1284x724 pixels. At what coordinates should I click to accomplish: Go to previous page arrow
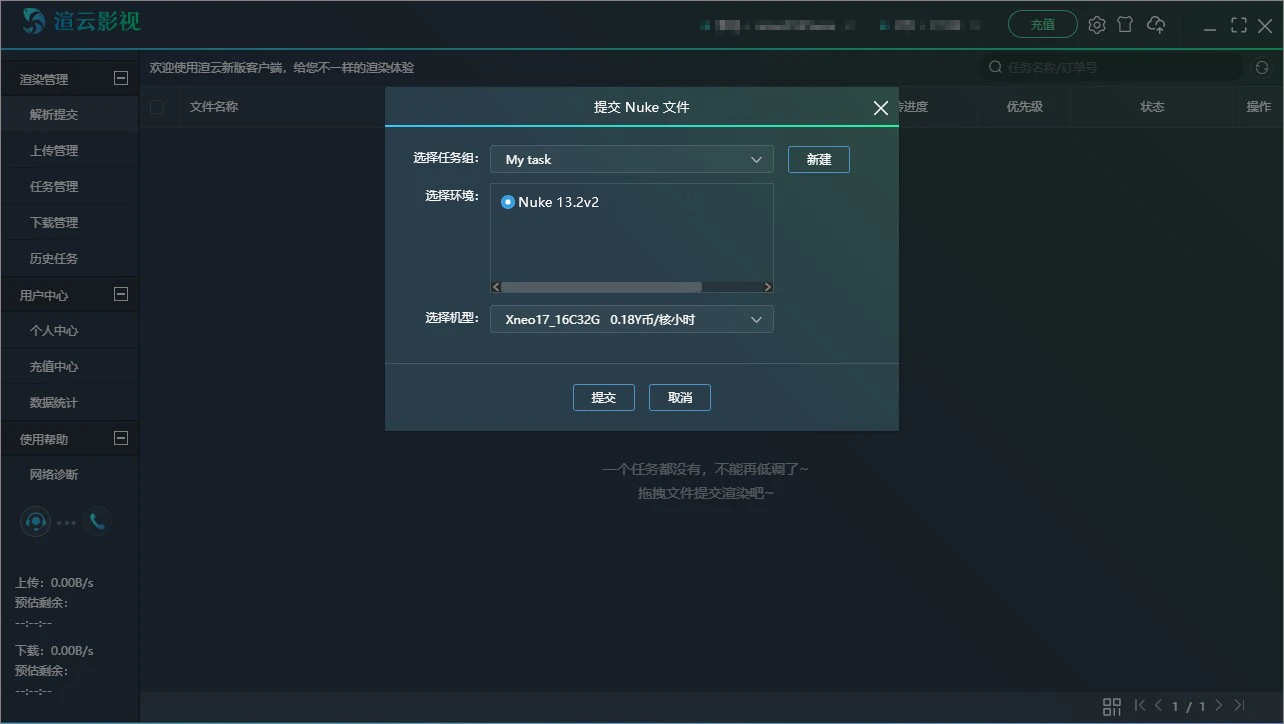tap(1158, 706)
